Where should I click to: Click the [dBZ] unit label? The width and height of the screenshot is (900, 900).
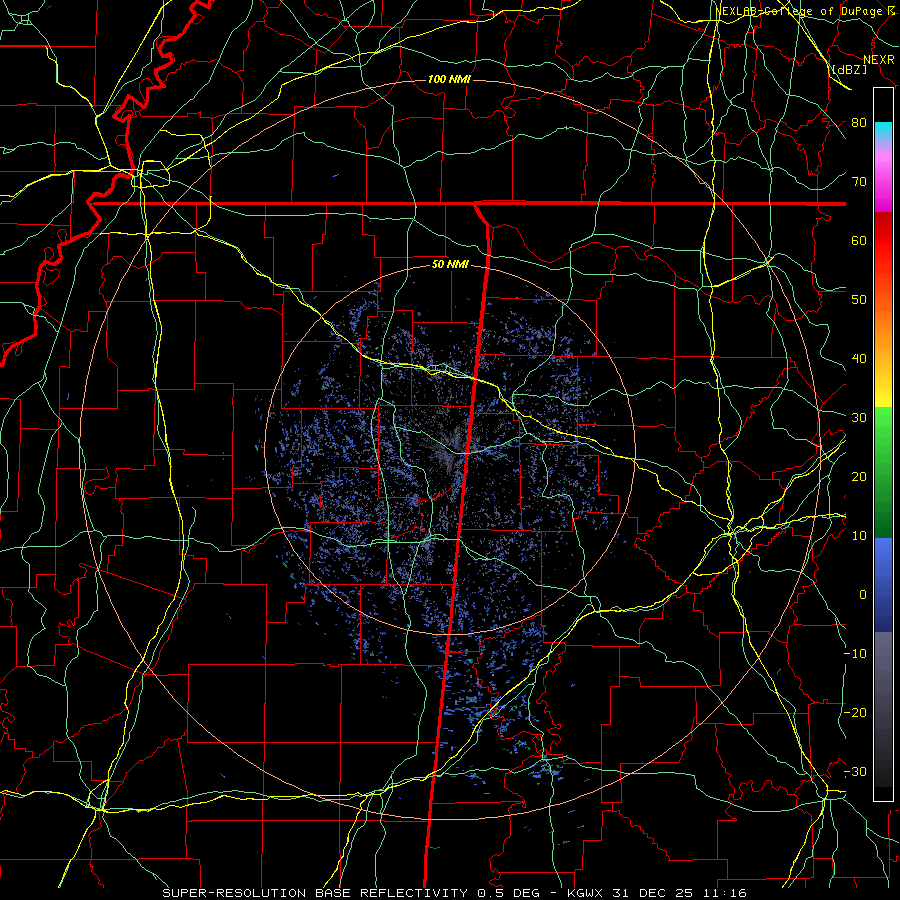pyautogui.click(x=849, y=69)
